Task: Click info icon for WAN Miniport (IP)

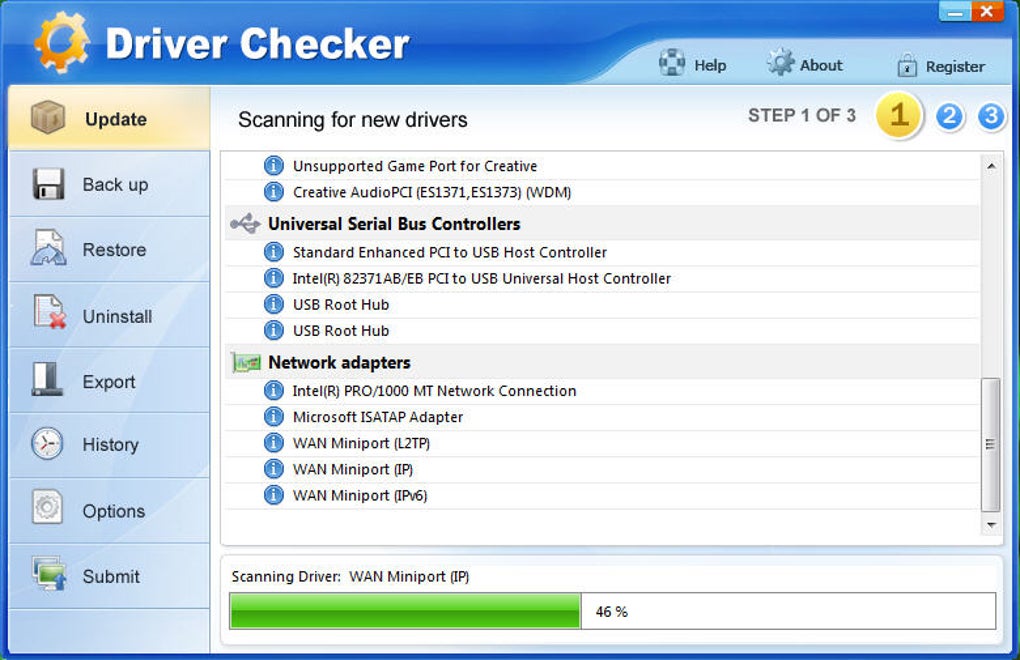Action: [274, 469]
